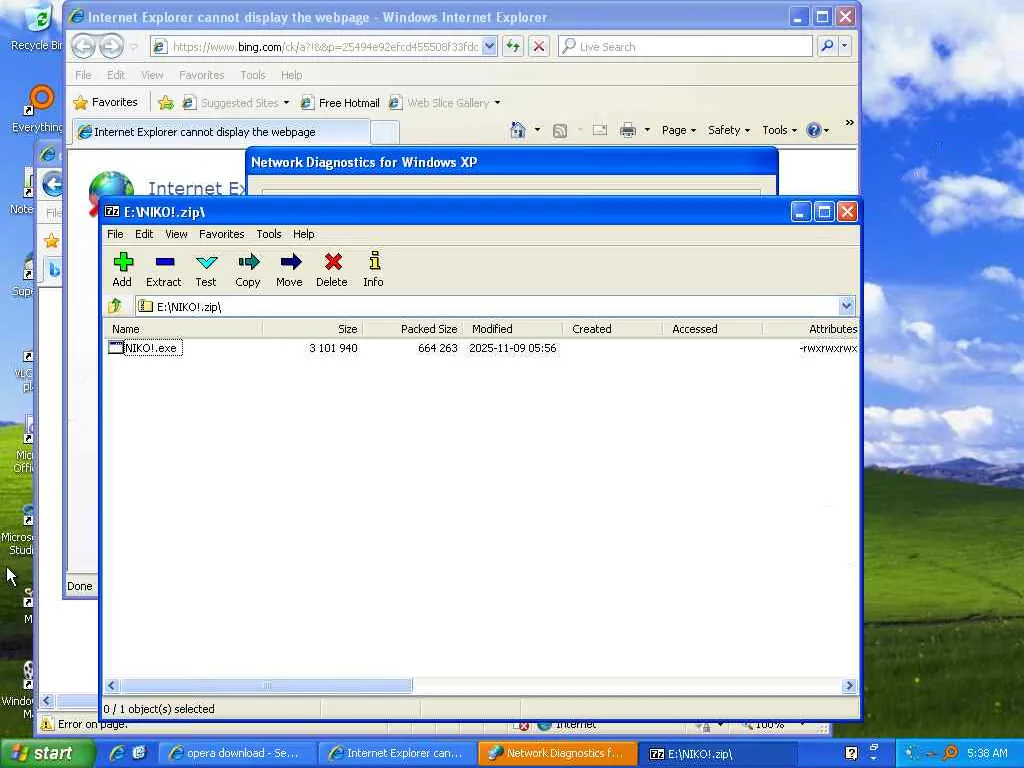Click the IE Stop loading icon
The width and height of the screenshot is (1024, 768).
point(539,46)
